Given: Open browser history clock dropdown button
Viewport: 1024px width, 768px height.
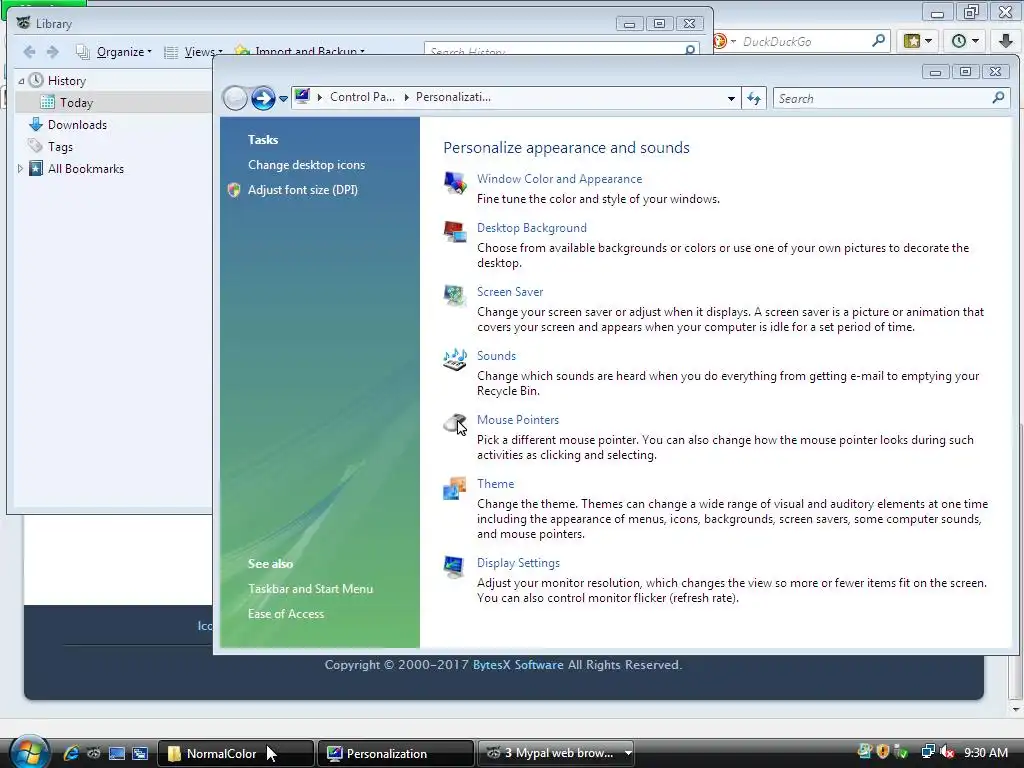Looking at the screenshot, I should tap(965, 41).
